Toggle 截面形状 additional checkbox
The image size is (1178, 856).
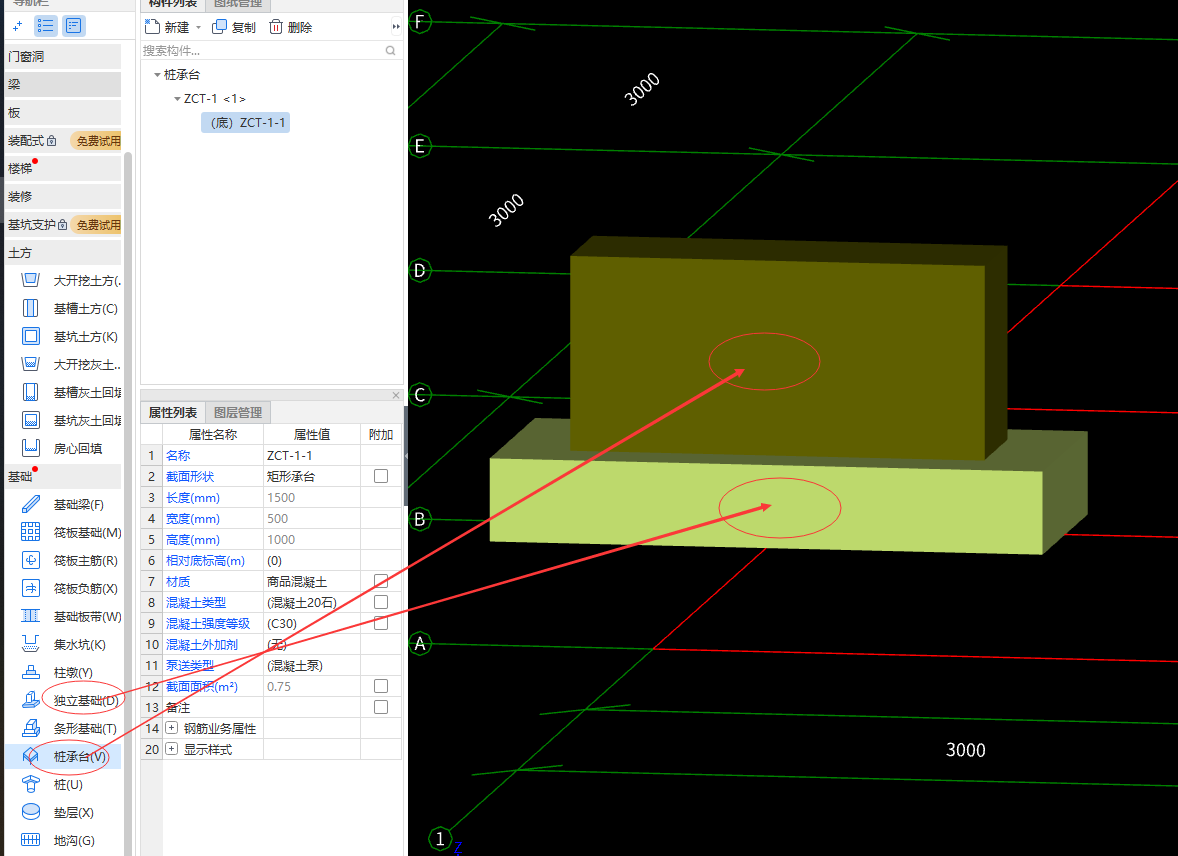pos(381,476)
